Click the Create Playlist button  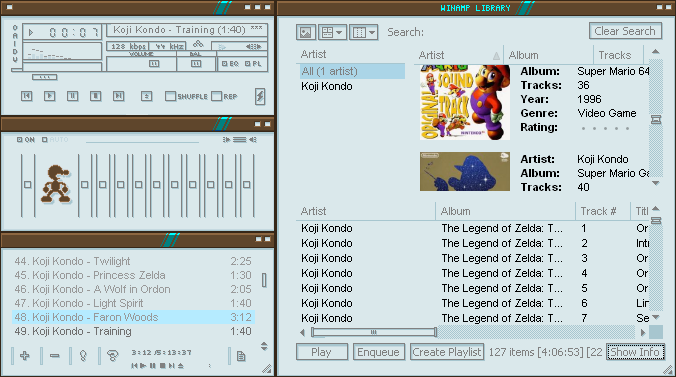pyautogui.click(x=447, y=352)
